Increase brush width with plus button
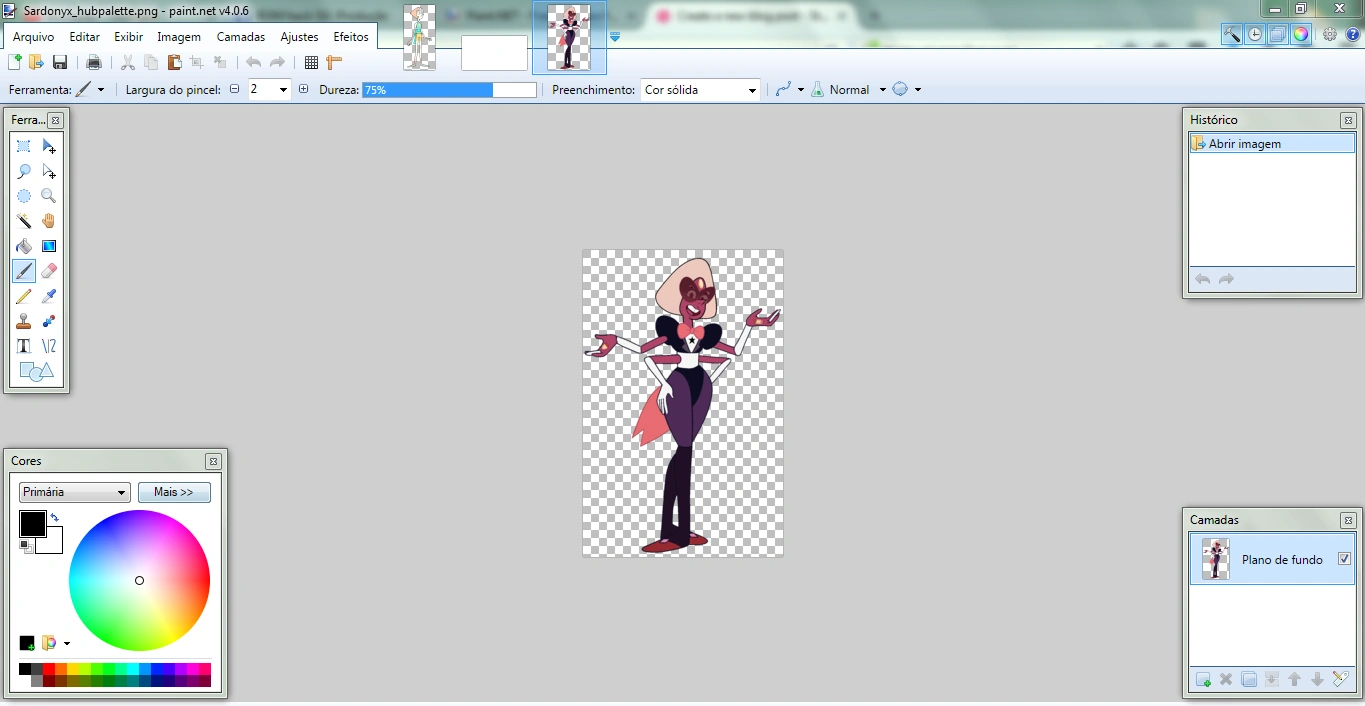The width and height of the screenshot is (1365, 706). (304, 89)
